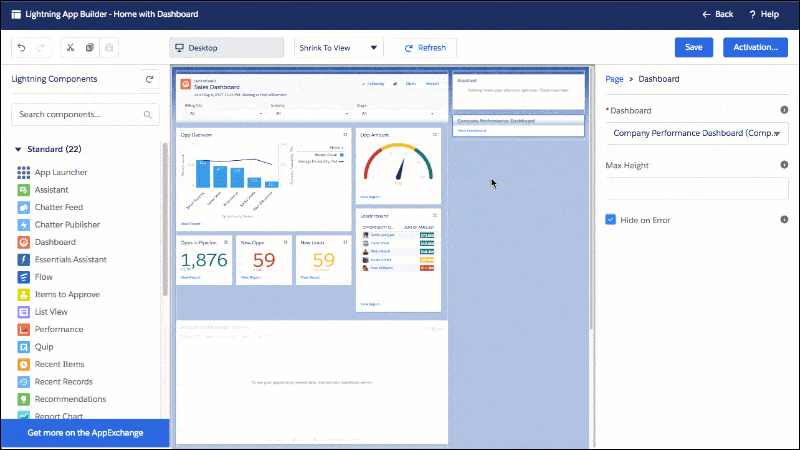Select the Recommendations component icon
The width and height of the screenshot is (800, 450).
tap(23, 399)
